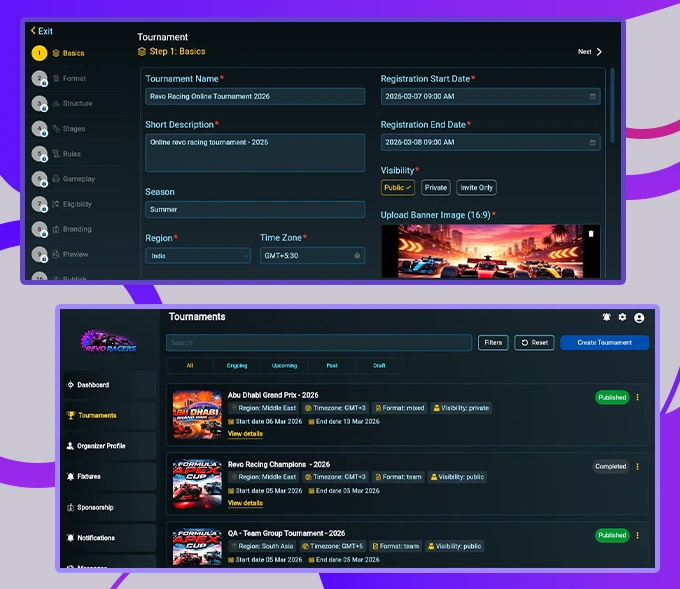
Task: Open the Time Zone GMT+5:30 selector
Action: coord(311,256)
